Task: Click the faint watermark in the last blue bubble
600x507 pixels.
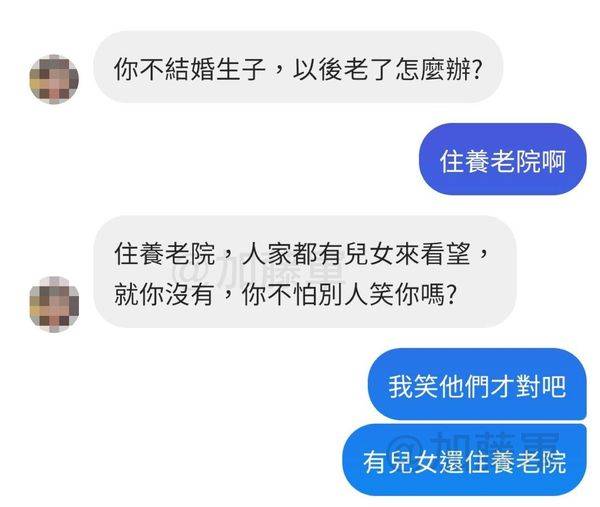Action: (x=473, y=442)
